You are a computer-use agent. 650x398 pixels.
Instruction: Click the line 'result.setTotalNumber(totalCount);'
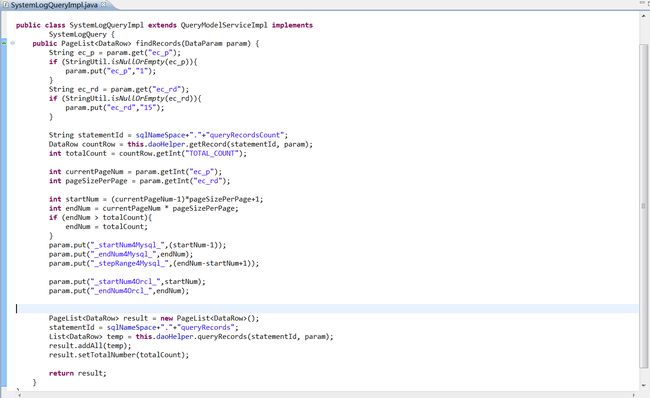tap(119, 354)
